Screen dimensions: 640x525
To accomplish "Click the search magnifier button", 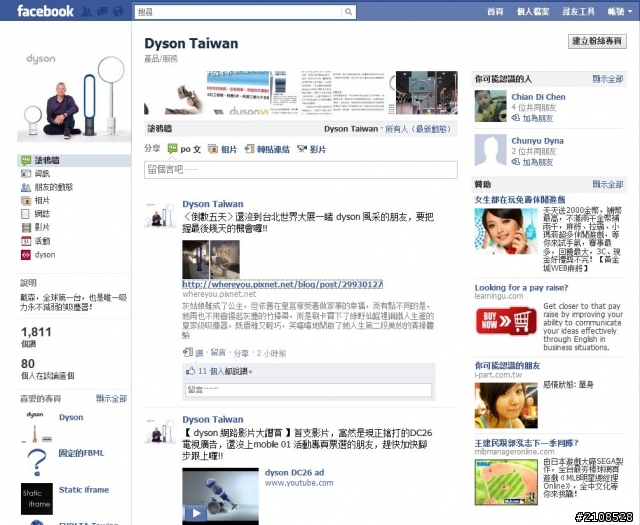I will tap(348, 12).
